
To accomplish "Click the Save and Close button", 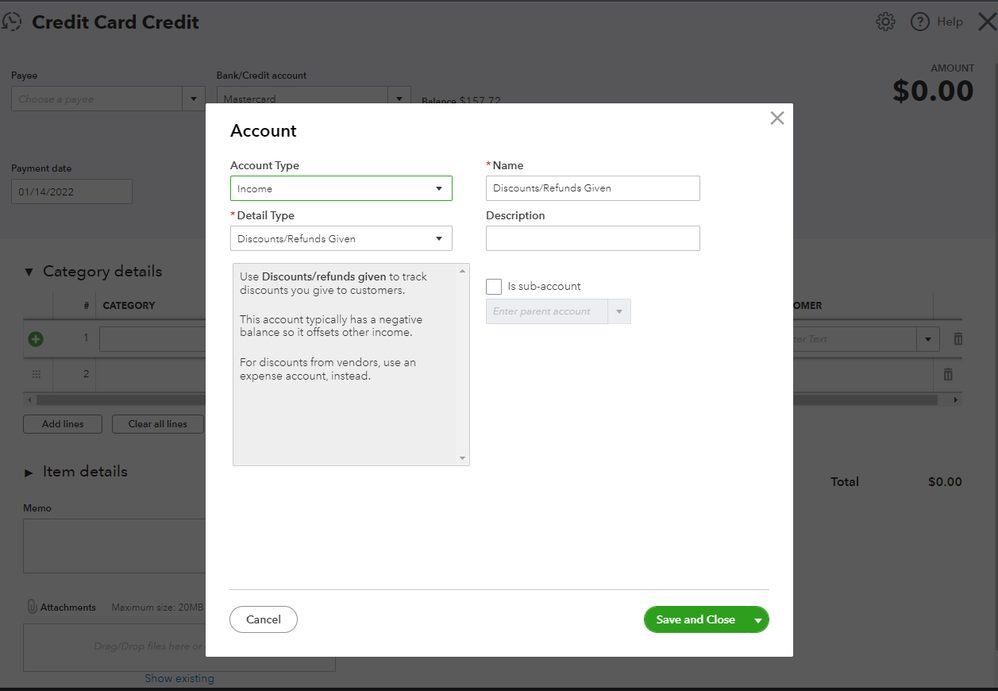I will [696, 620].
